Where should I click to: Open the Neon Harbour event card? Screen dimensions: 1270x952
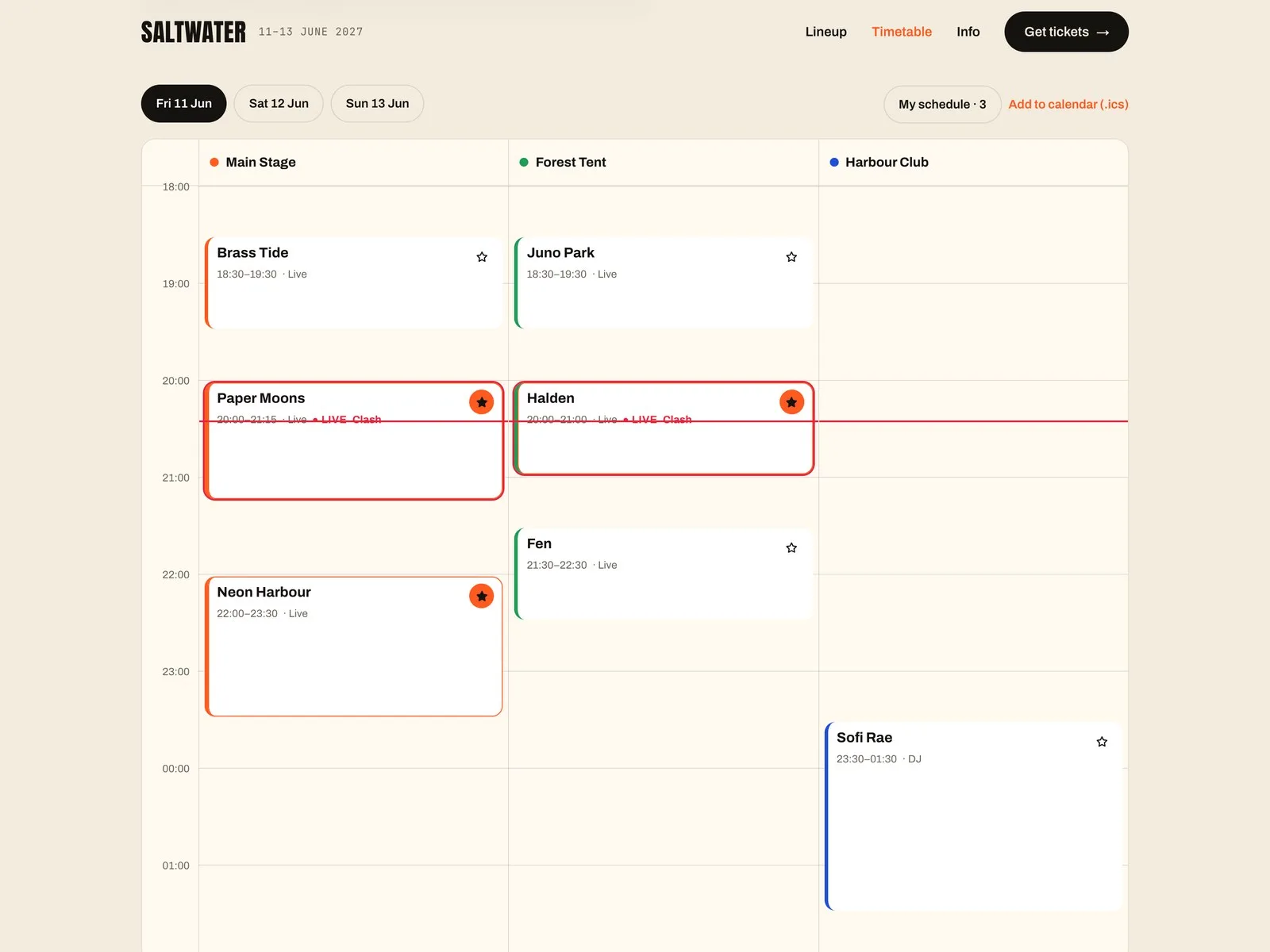point(354,647)
